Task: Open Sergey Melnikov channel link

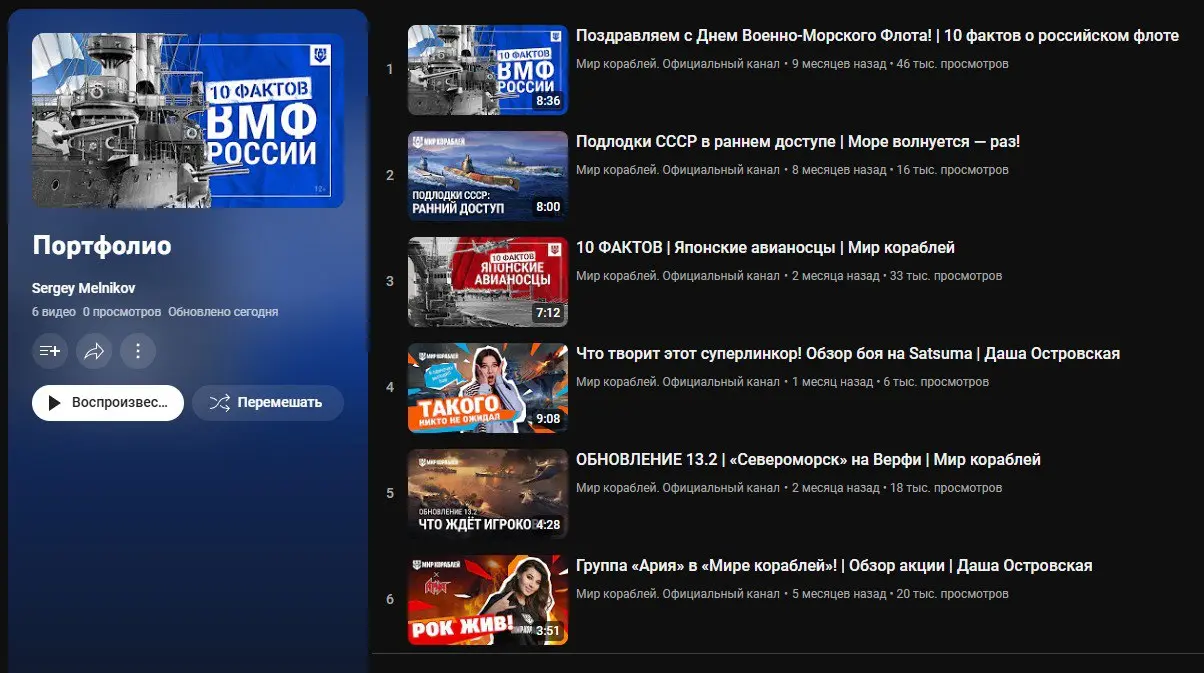Action: 84,288
